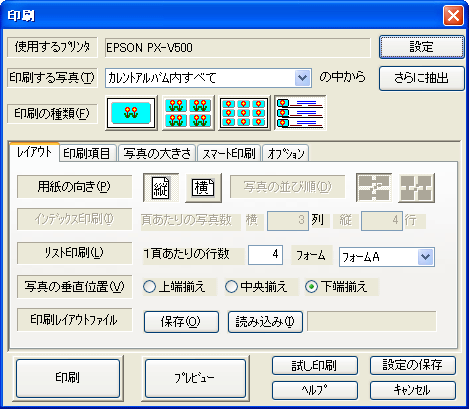Click さらに抽出 button

pyautogui.click(x=421, y=78)
